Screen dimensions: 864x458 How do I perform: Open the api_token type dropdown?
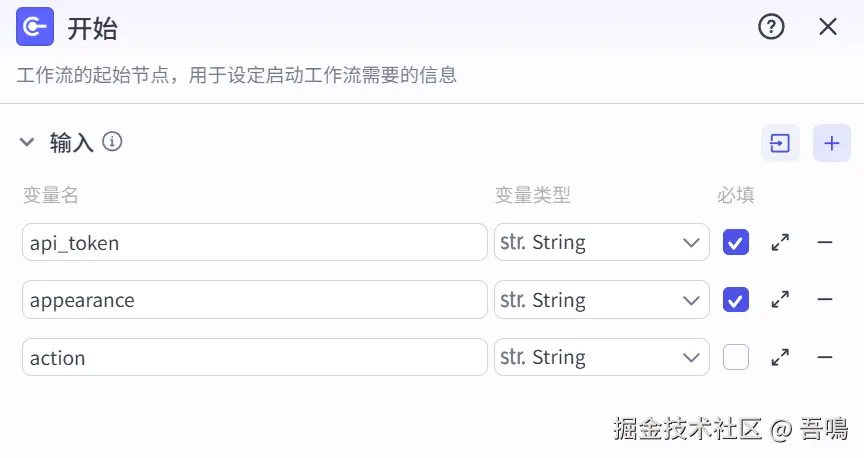point(601,242)
